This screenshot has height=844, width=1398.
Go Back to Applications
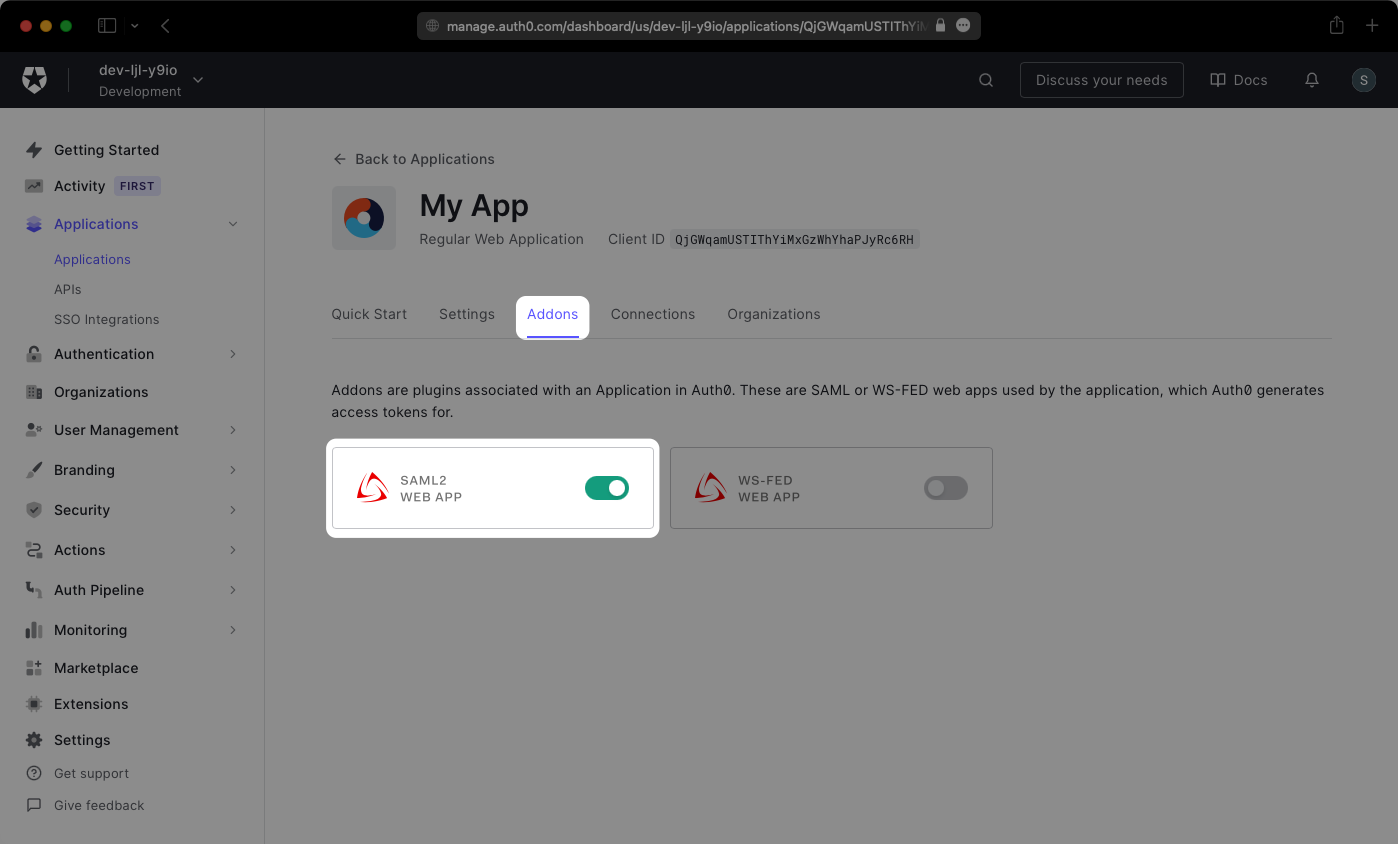[412, 159]
